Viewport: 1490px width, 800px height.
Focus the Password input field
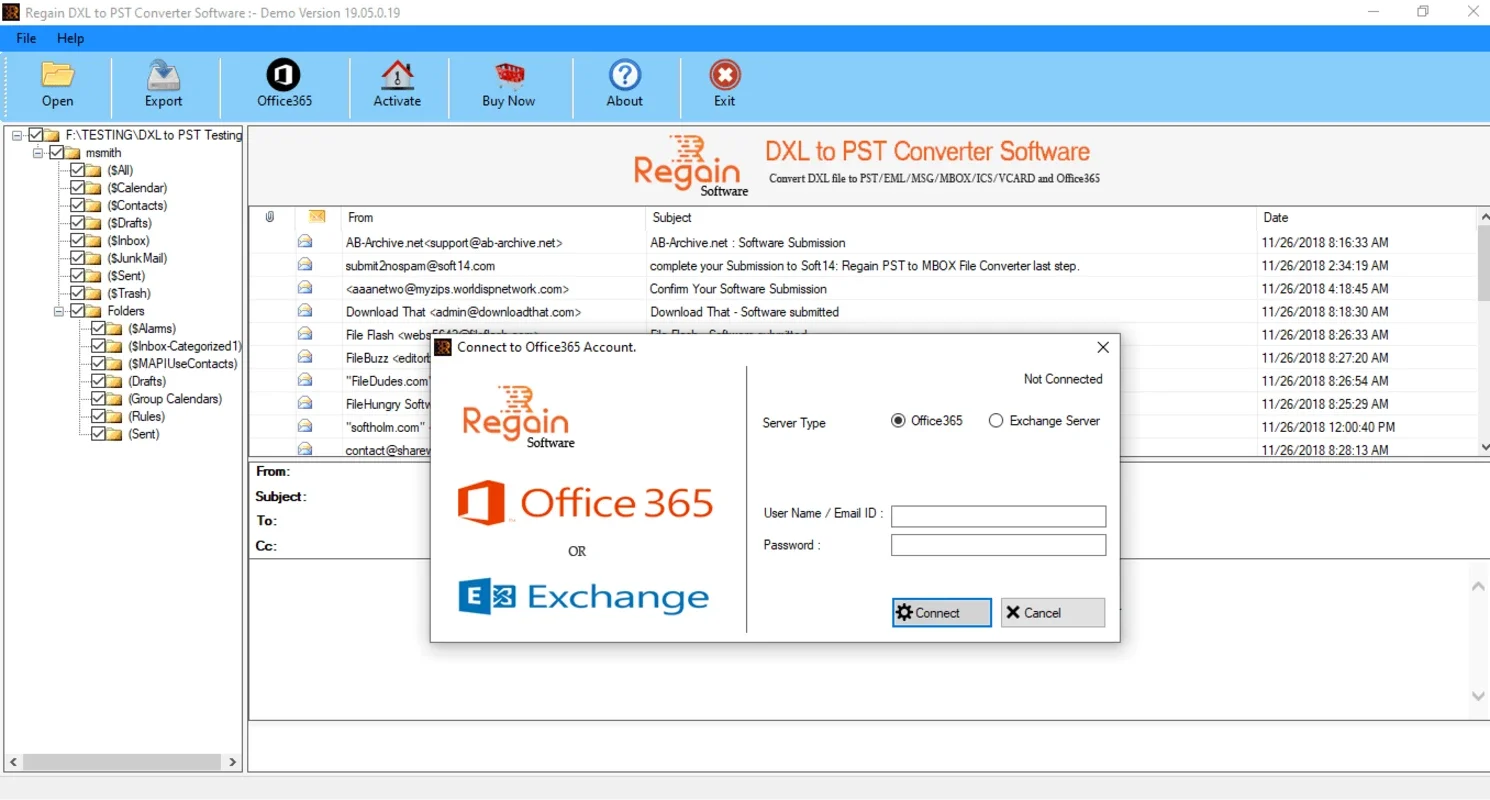click(998, 545)
